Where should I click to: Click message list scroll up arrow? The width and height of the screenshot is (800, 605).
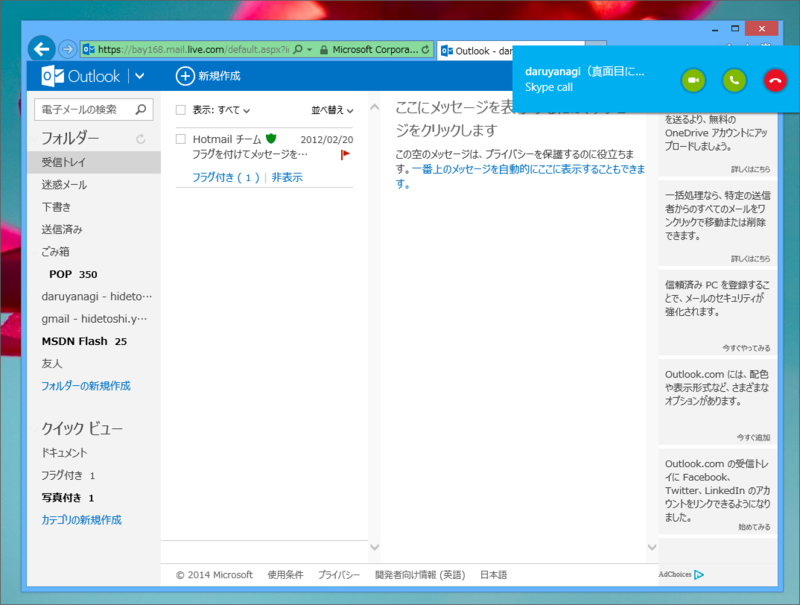tap(374, 107)
